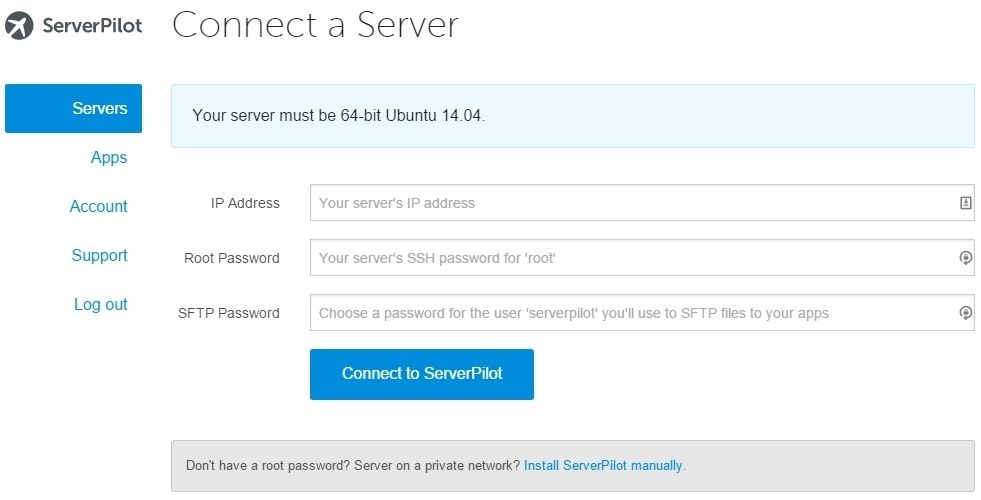
Task: Click the ServerPilot airplane logo icon
Action: click(x=19, y=26)
